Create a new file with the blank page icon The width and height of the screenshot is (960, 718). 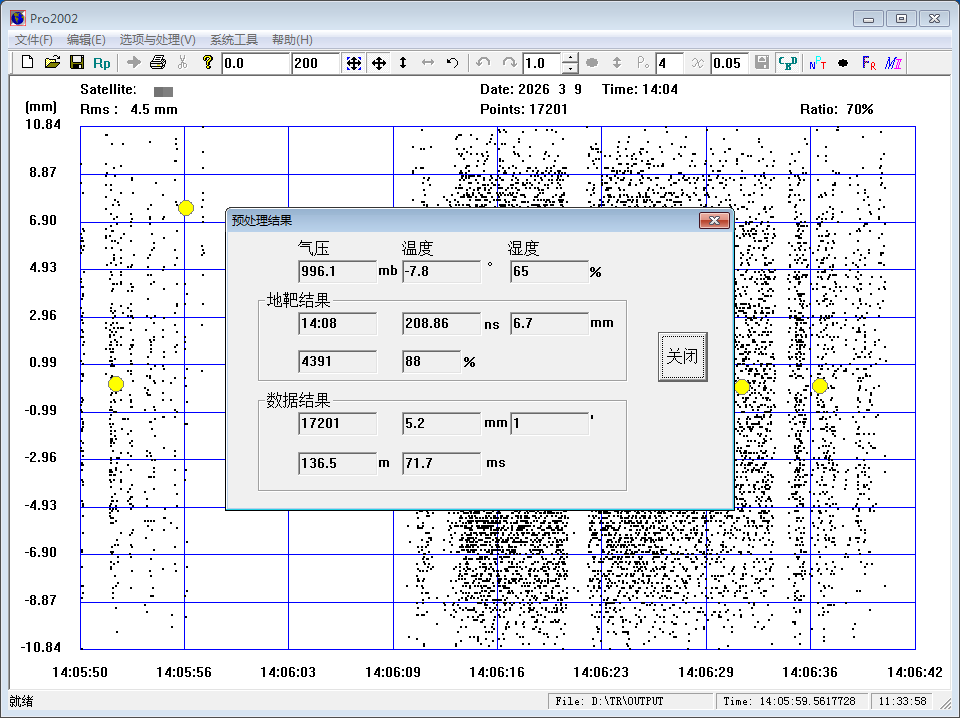pos(28,63)
